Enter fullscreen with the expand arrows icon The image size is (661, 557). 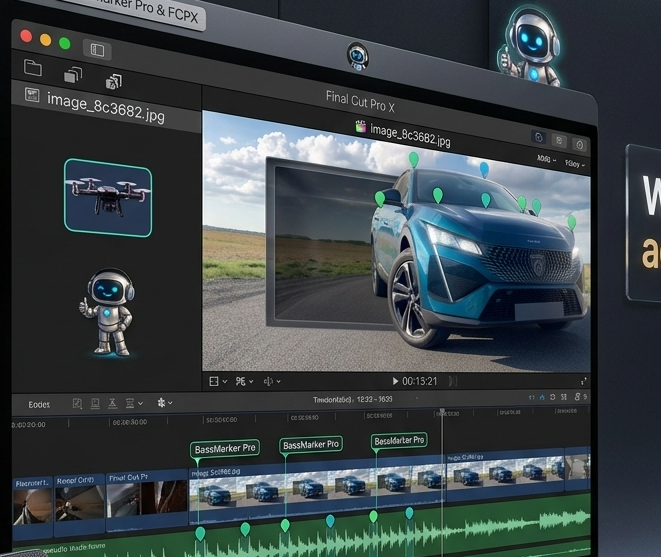[x=583, y=382]
